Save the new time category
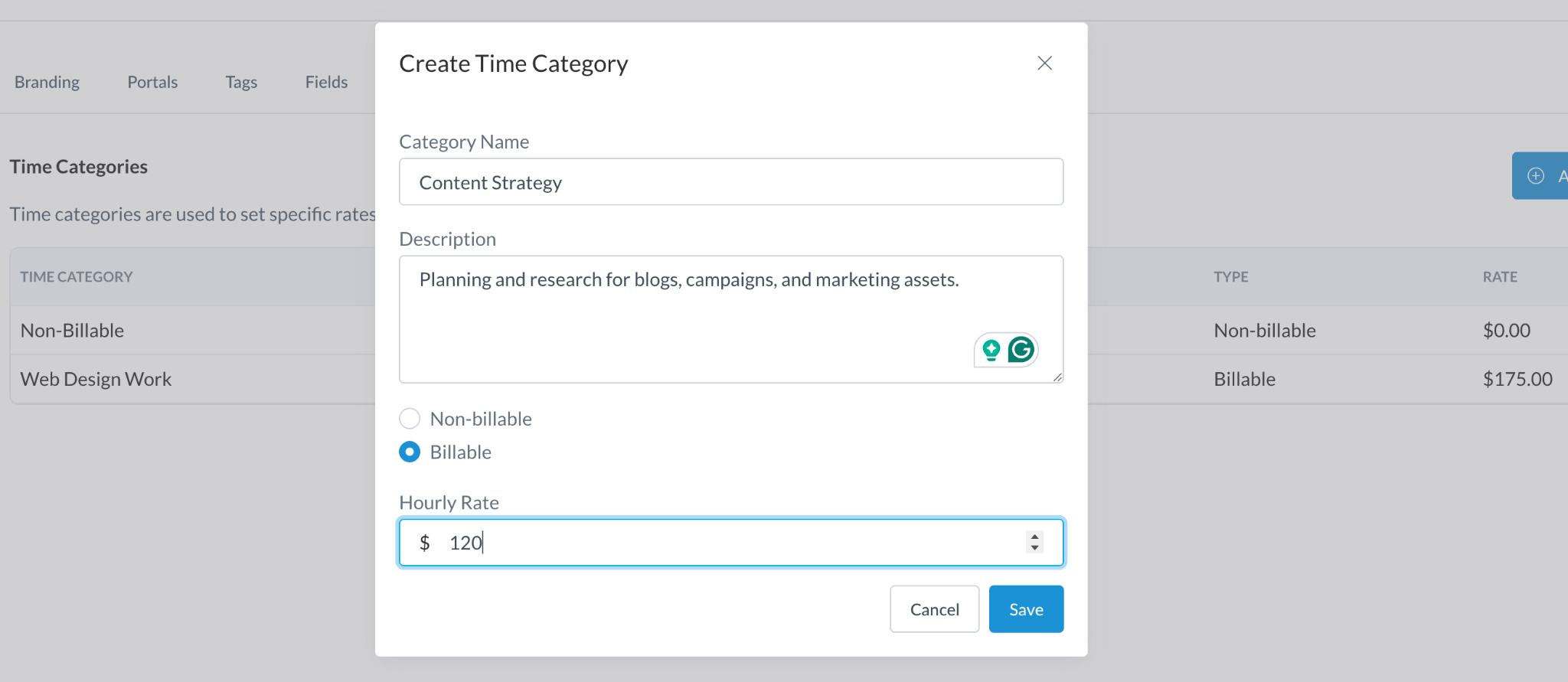Screen dimensions: 1568x682 pos(1026,609)
